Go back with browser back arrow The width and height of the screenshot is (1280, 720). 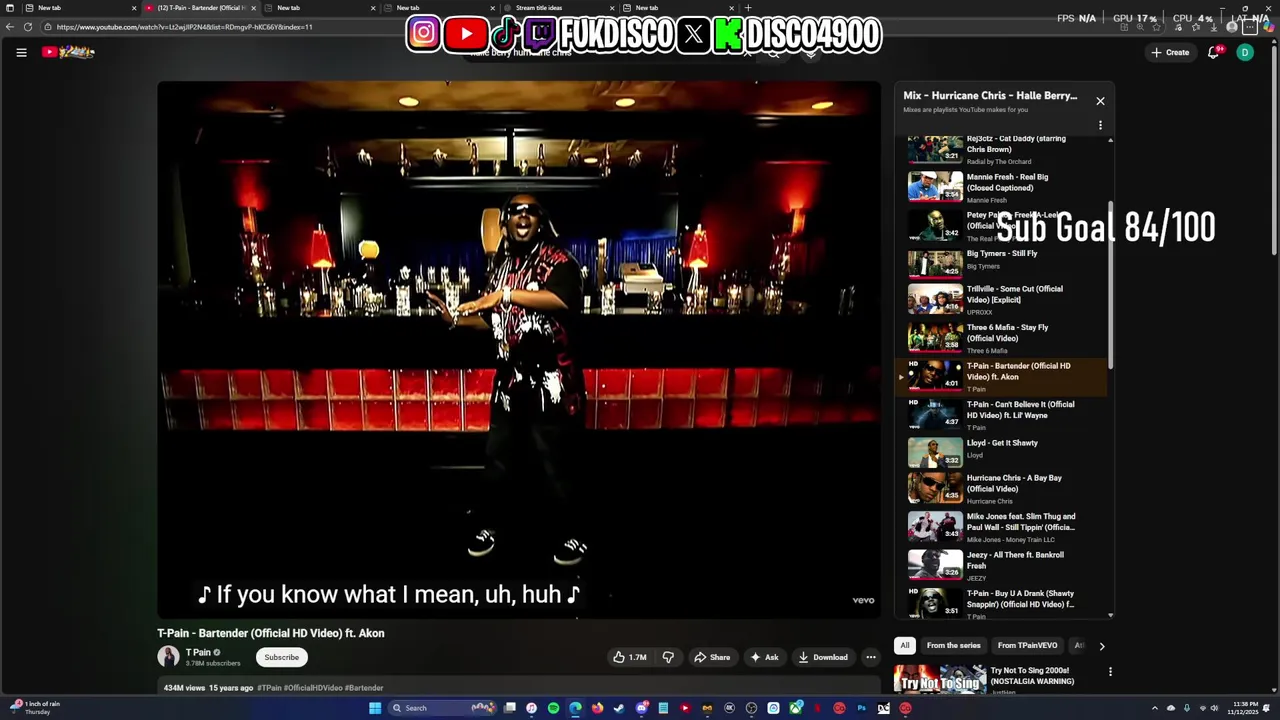(x=10, y=27)
